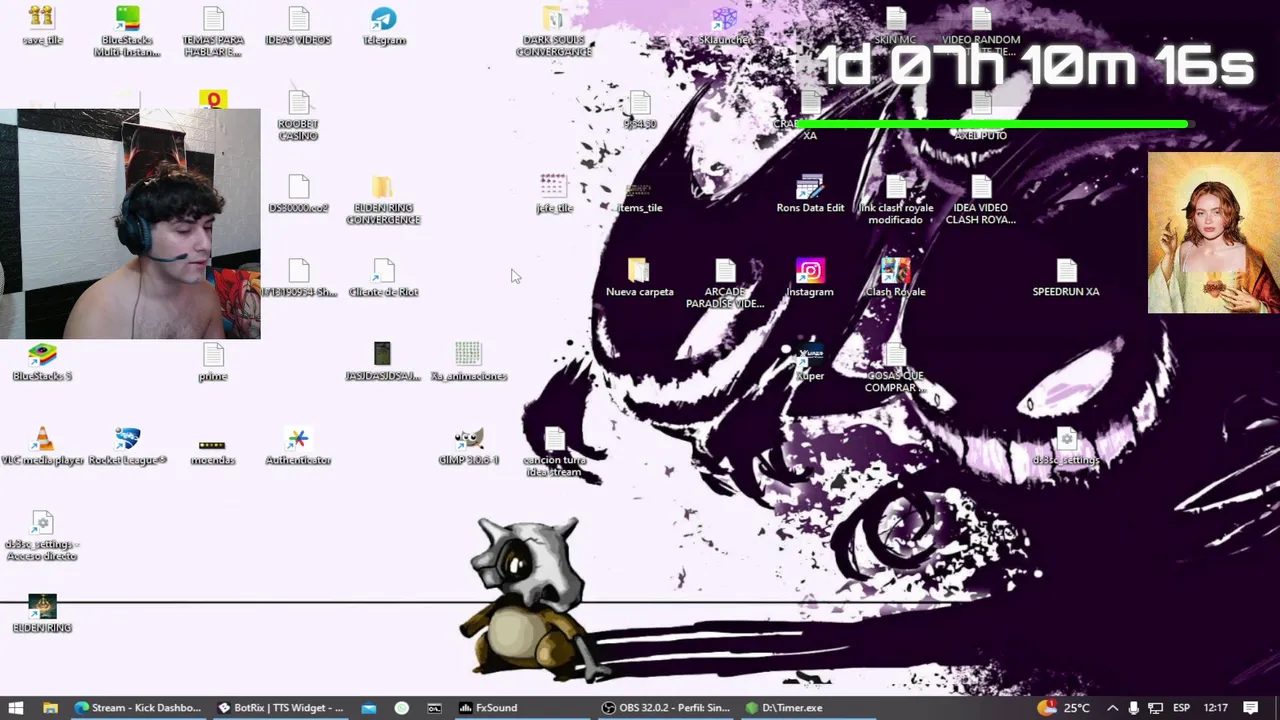
Task: Select the SPEEDRUN XA text file
Action: click(1066, 278)
